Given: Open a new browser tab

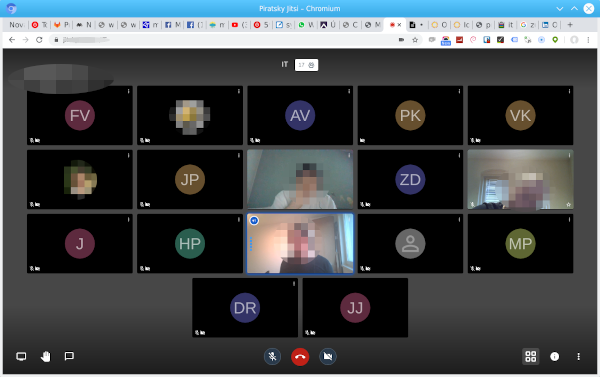Looking at the screenshot, I should tap(570, 25).
